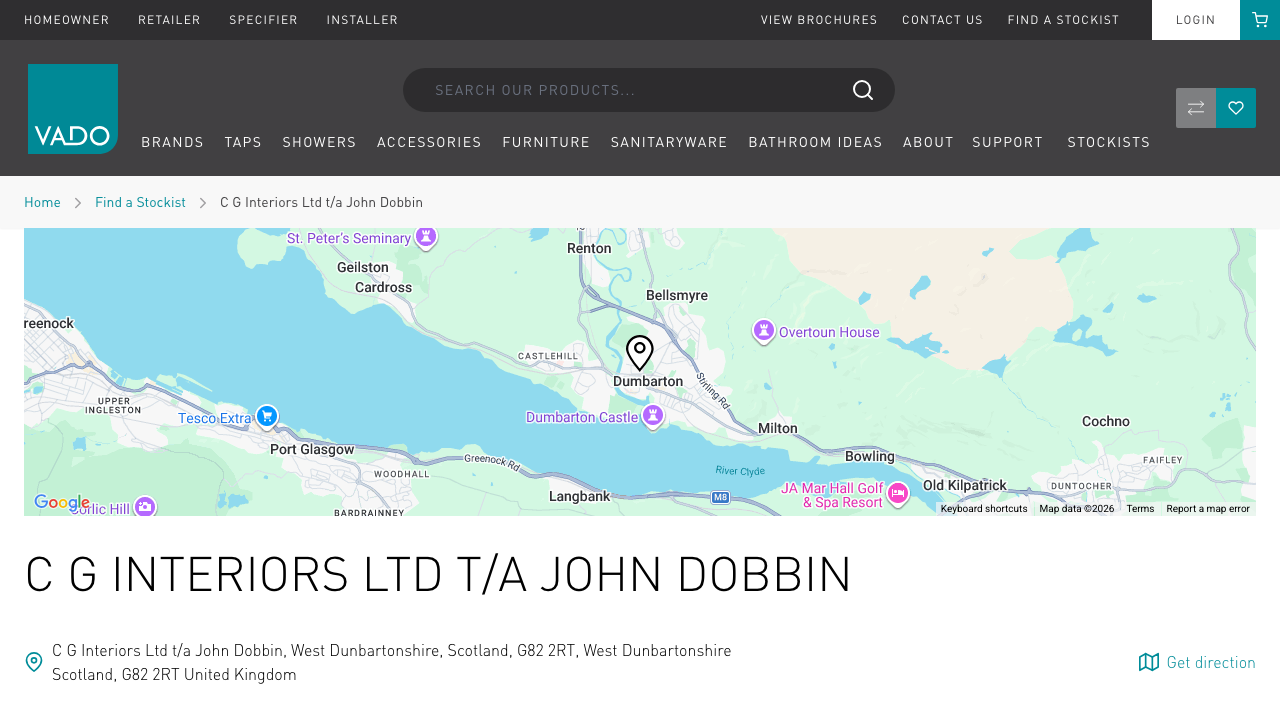
Task: Go to Find a Stockist breadcrumb
Action: click(140, 202)
